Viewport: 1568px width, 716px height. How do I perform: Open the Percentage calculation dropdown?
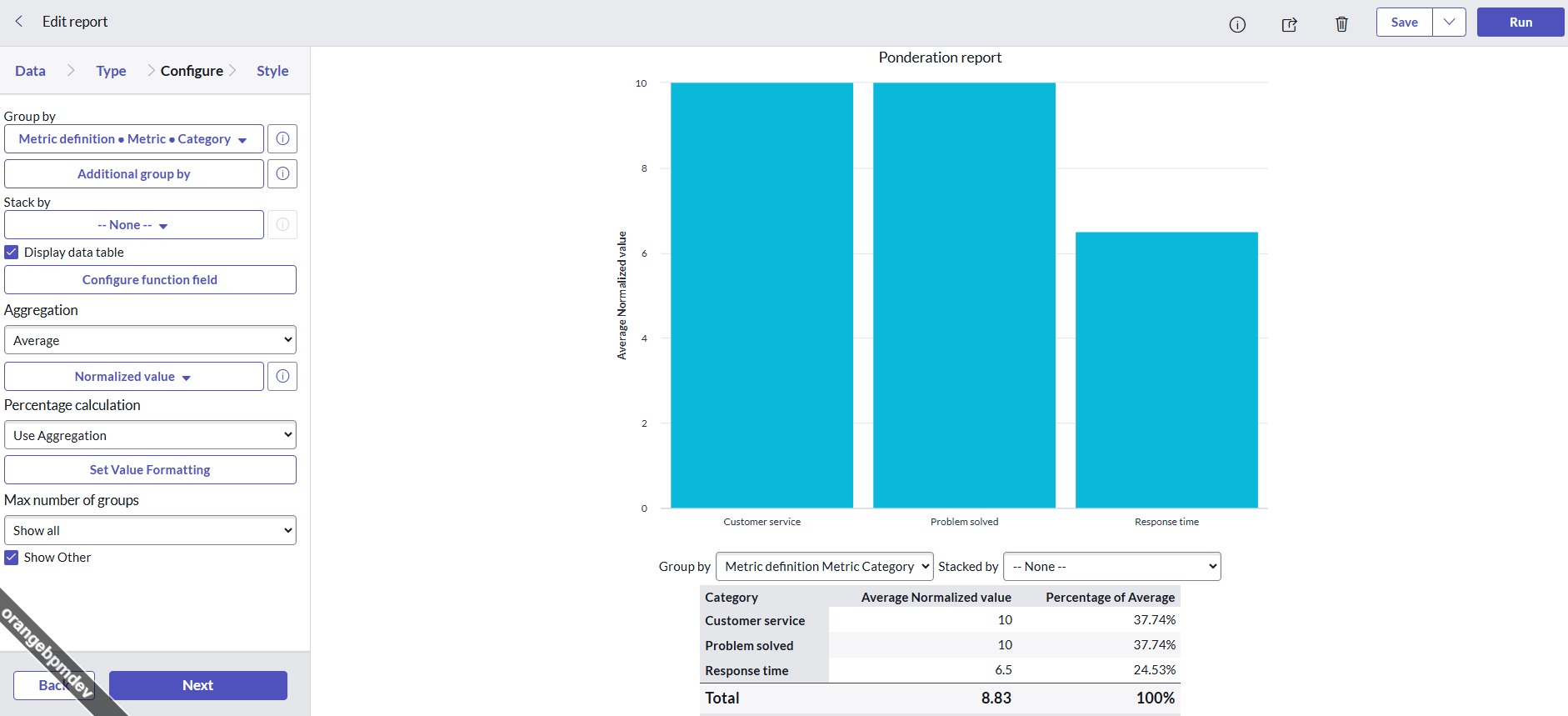point(150,435)
